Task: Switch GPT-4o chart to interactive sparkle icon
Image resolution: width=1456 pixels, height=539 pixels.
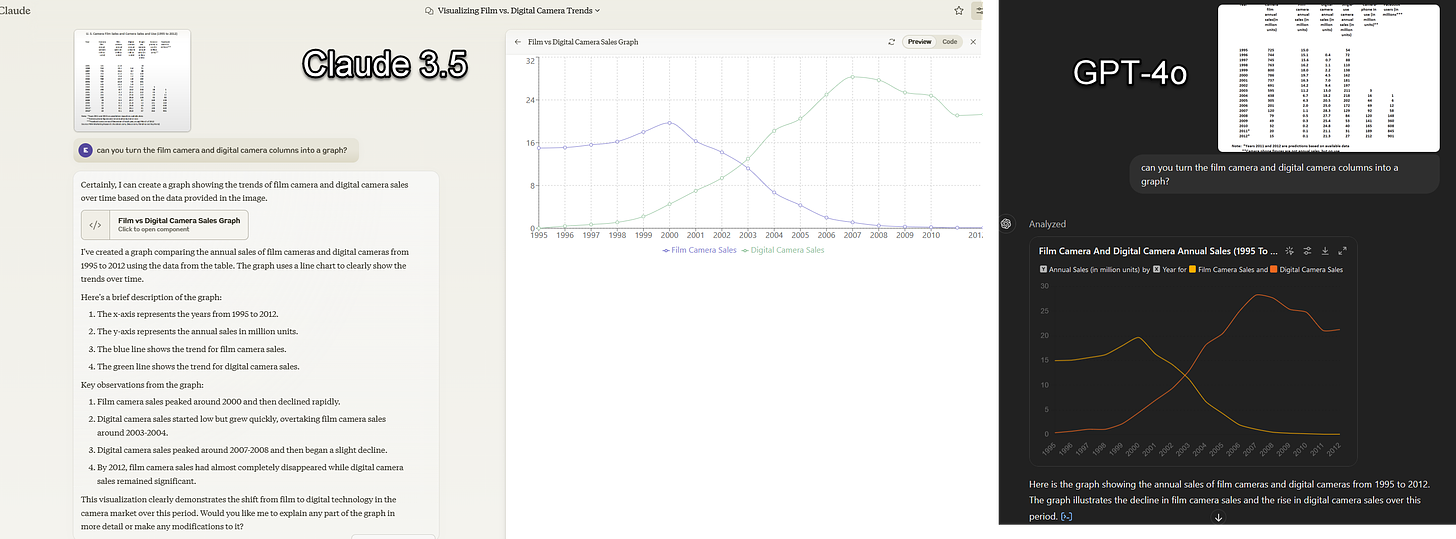Action: click(1290, 250)
